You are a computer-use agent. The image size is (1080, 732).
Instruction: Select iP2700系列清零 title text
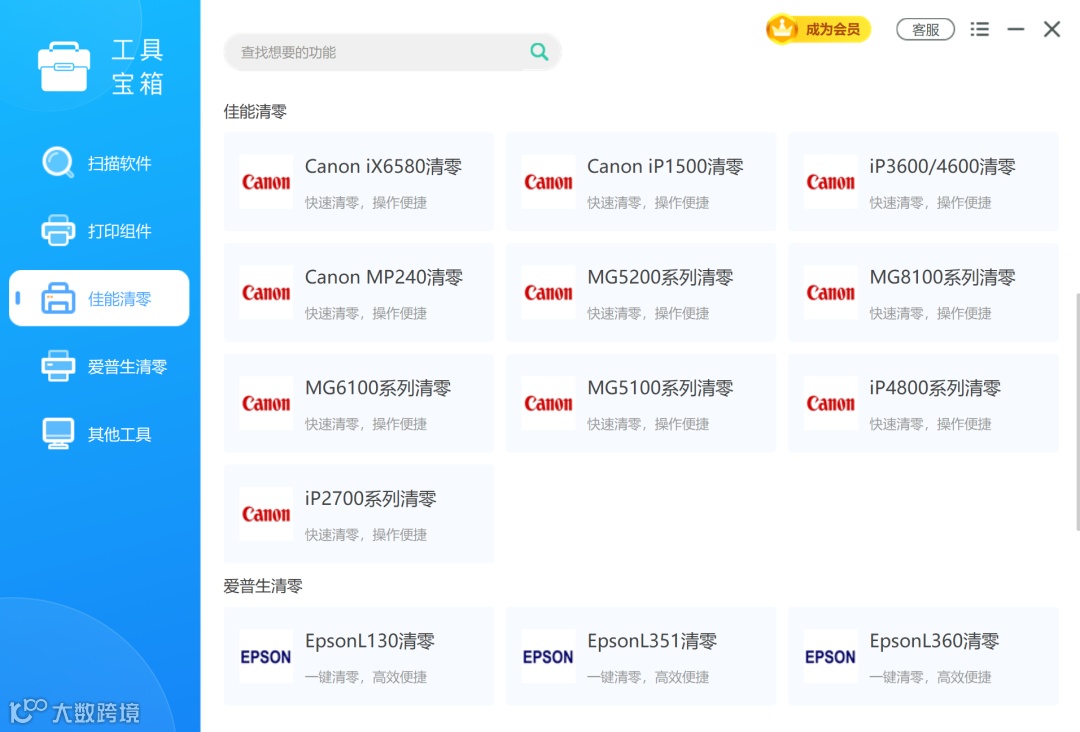click(371, 499)
